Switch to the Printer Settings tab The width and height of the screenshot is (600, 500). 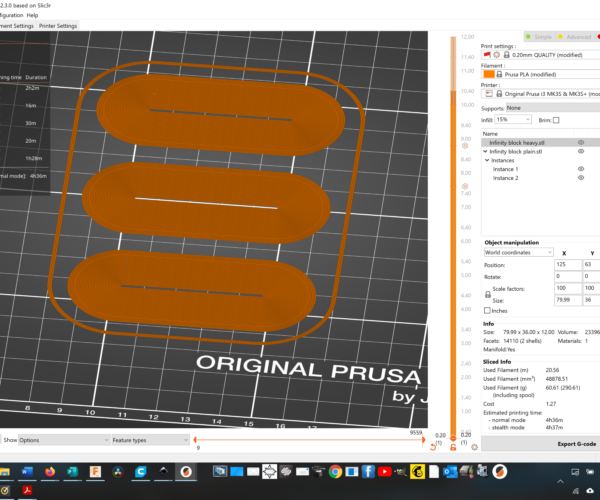coord(57,26)
